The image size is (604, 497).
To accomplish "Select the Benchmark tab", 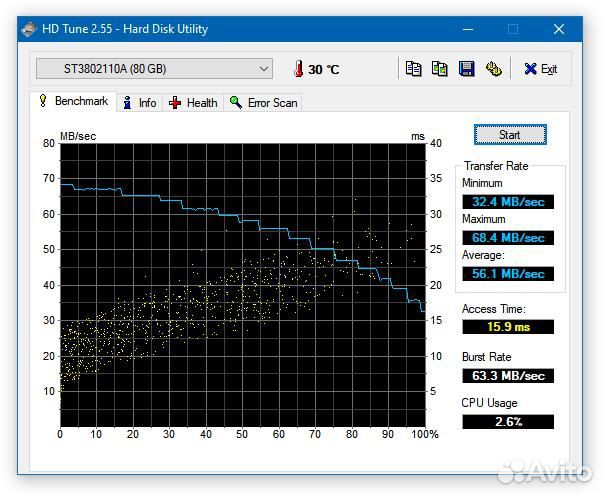I will coord(73,101).
